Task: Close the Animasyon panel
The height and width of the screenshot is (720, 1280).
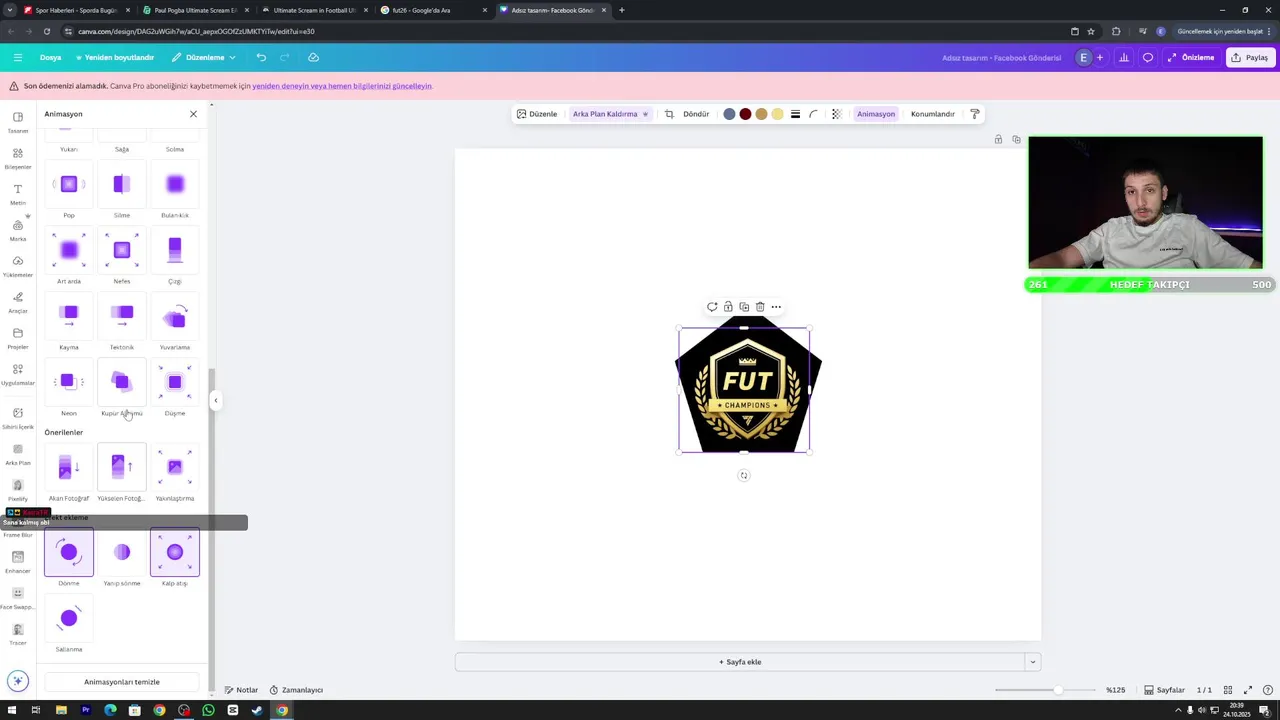Action: point(193,114)
